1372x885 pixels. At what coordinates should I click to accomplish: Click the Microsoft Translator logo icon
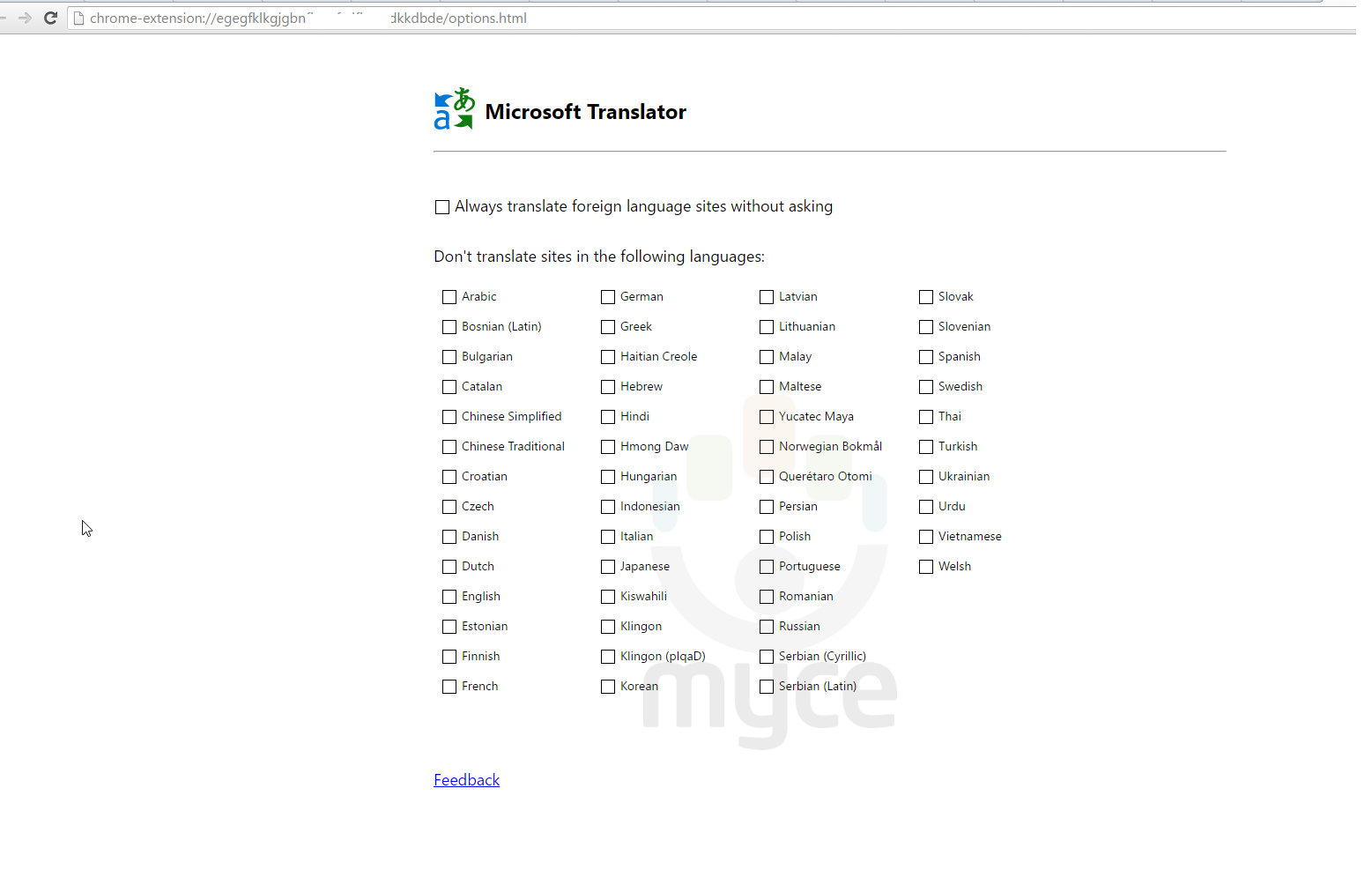[455, 108]
